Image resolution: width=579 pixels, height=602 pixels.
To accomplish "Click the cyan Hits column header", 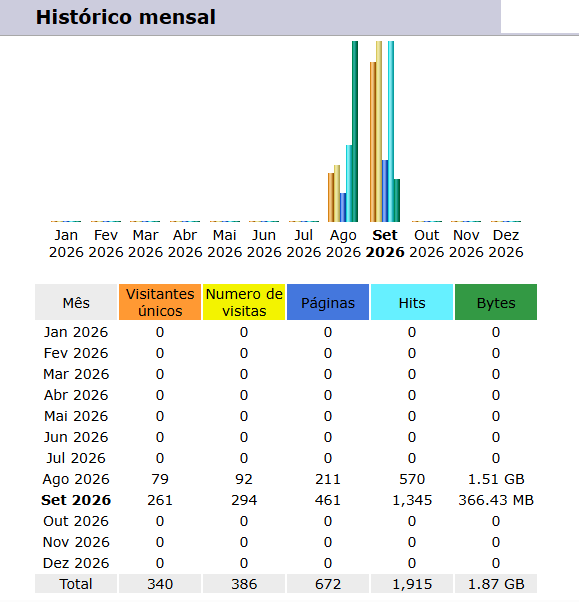I will click(x=412, y=302).
